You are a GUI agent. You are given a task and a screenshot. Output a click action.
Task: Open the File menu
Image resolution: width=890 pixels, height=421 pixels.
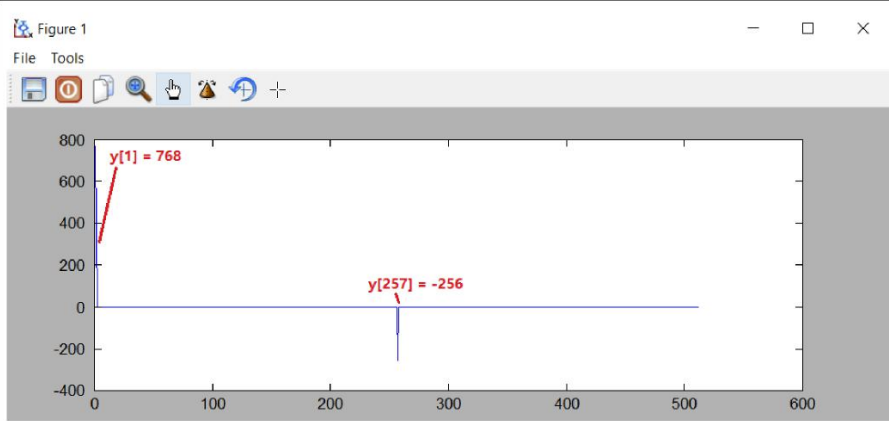(x=24, y=58)
